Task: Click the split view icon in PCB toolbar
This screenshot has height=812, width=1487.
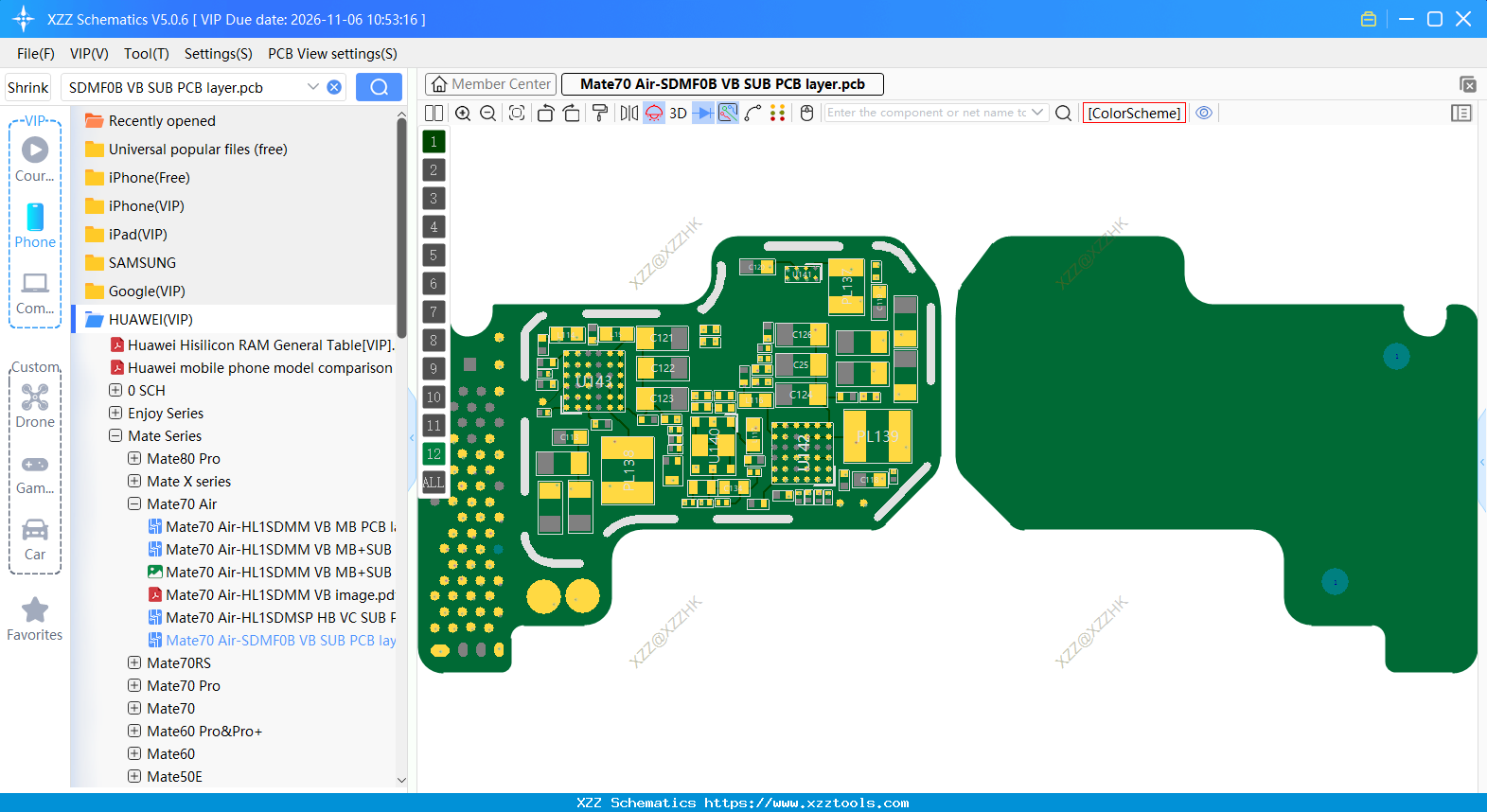Action: (434, 113)
